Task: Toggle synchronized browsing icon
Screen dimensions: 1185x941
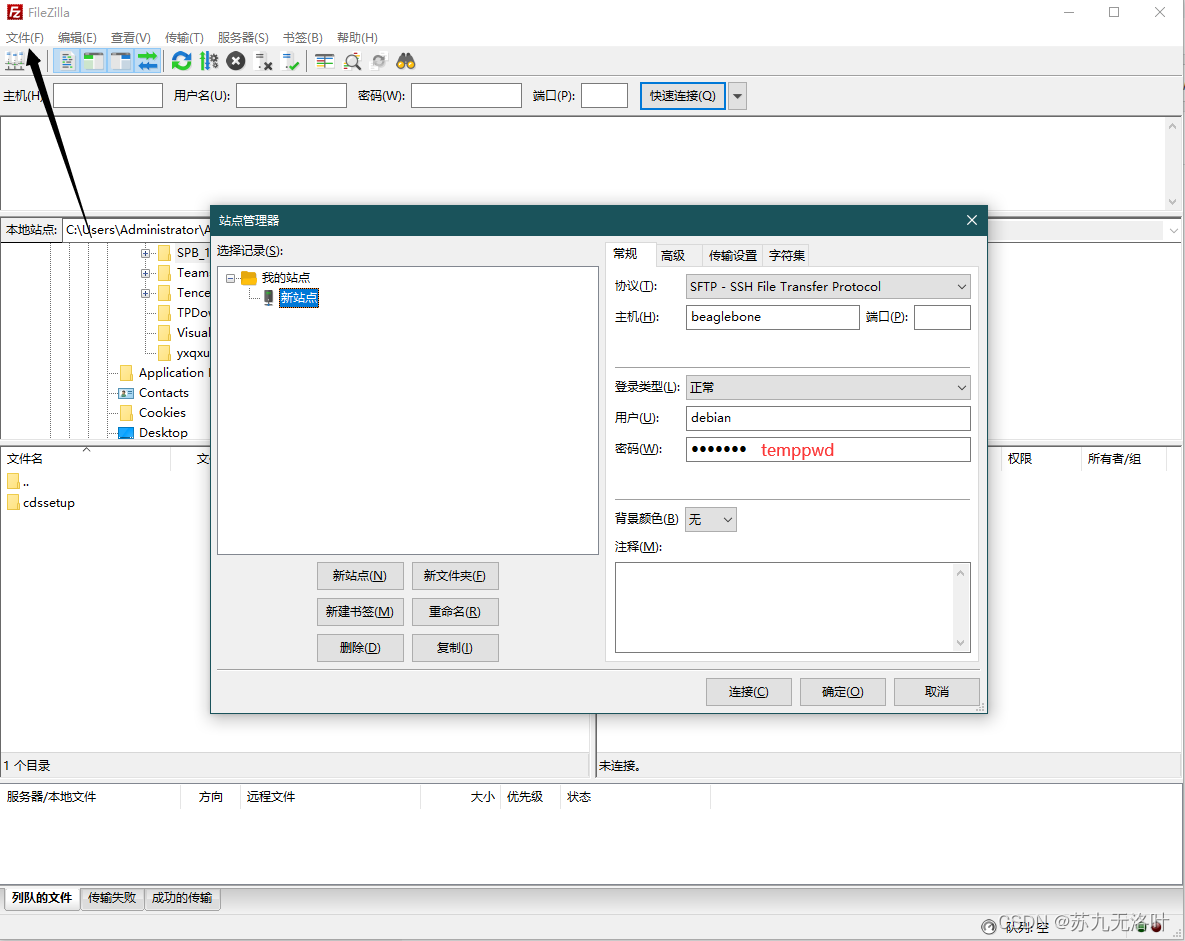Action: (379, 61)
